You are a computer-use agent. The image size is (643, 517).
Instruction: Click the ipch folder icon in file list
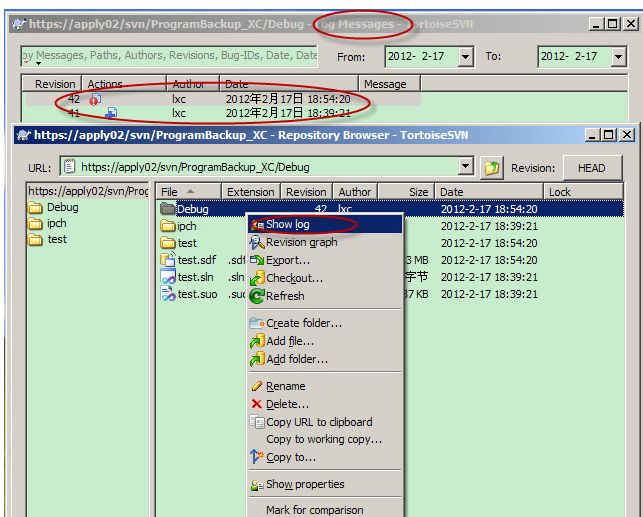tap(168, 226)
